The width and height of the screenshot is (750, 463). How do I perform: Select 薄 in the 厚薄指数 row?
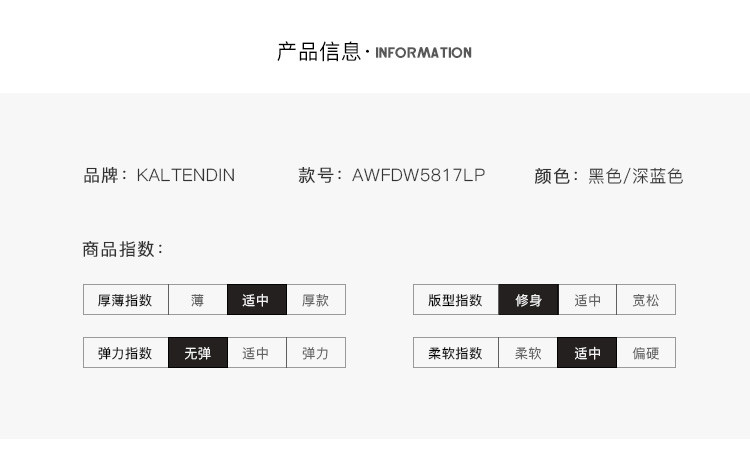[198, 300]
